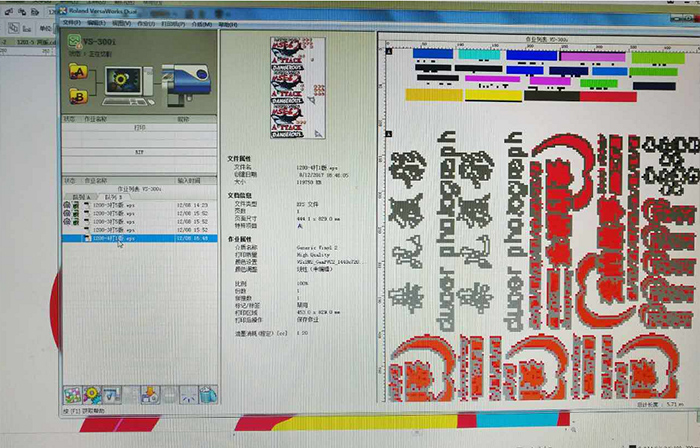The image size is (700, 448).
Task: Click the EPS 文件 type value
Action: pyautogui.click(x=308, y=203)
